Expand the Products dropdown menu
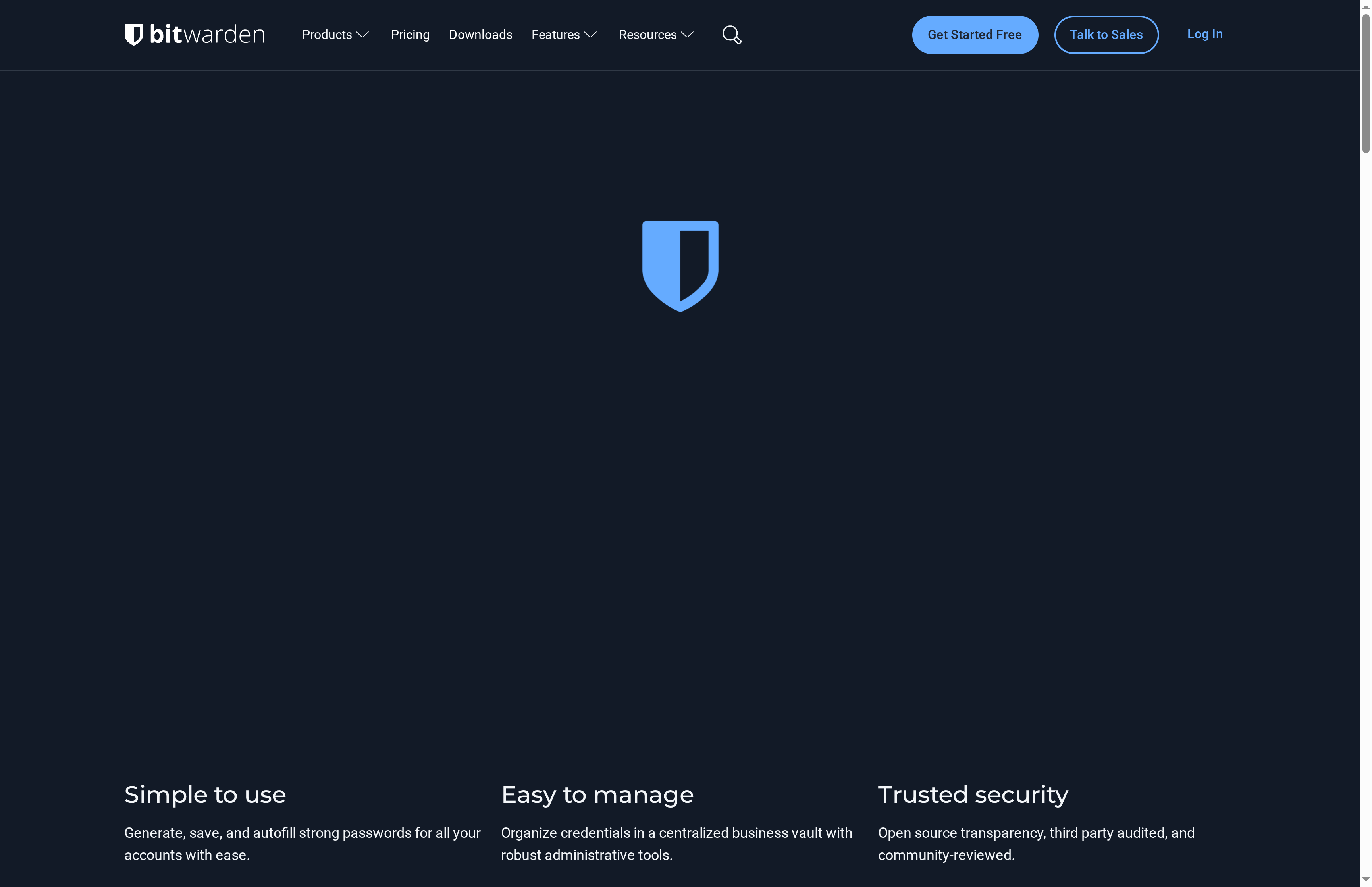This screenshot has width=1372, height=887. point(335,35)
